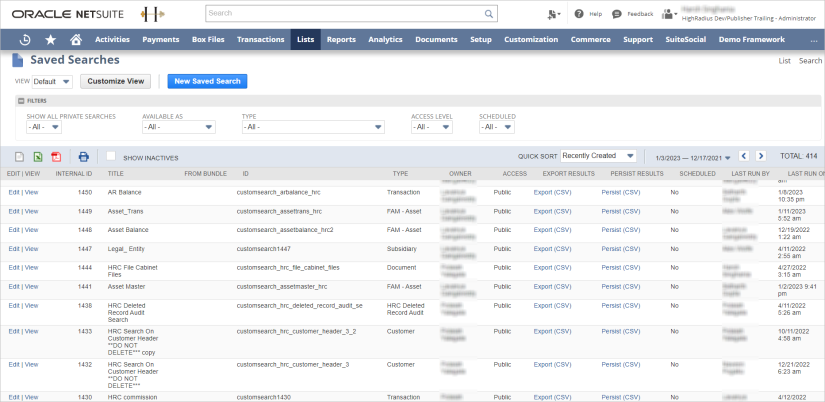Open the Type filter dropdown
825x402 pixels.
pyautogui.click(x=313, y=127)
